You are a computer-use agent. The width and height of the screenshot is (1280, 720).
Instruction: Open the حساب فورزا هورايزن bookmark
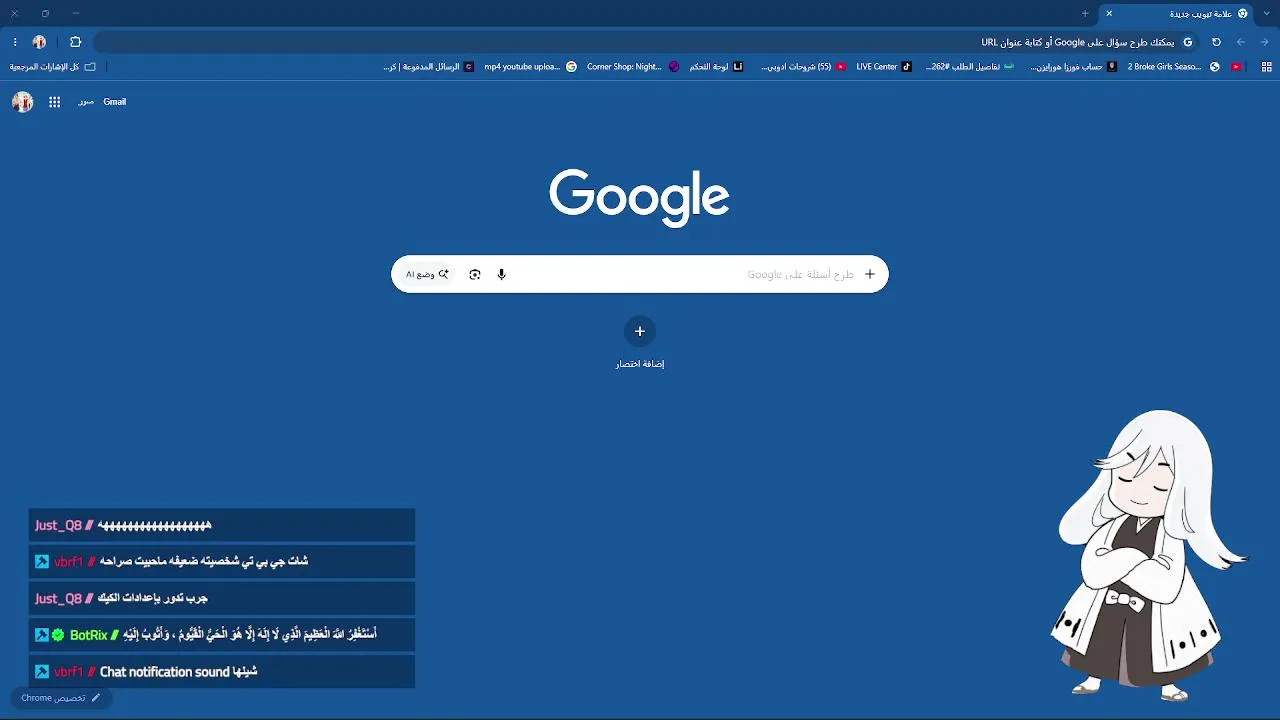pyautogui.click(x=1074, y=67)
